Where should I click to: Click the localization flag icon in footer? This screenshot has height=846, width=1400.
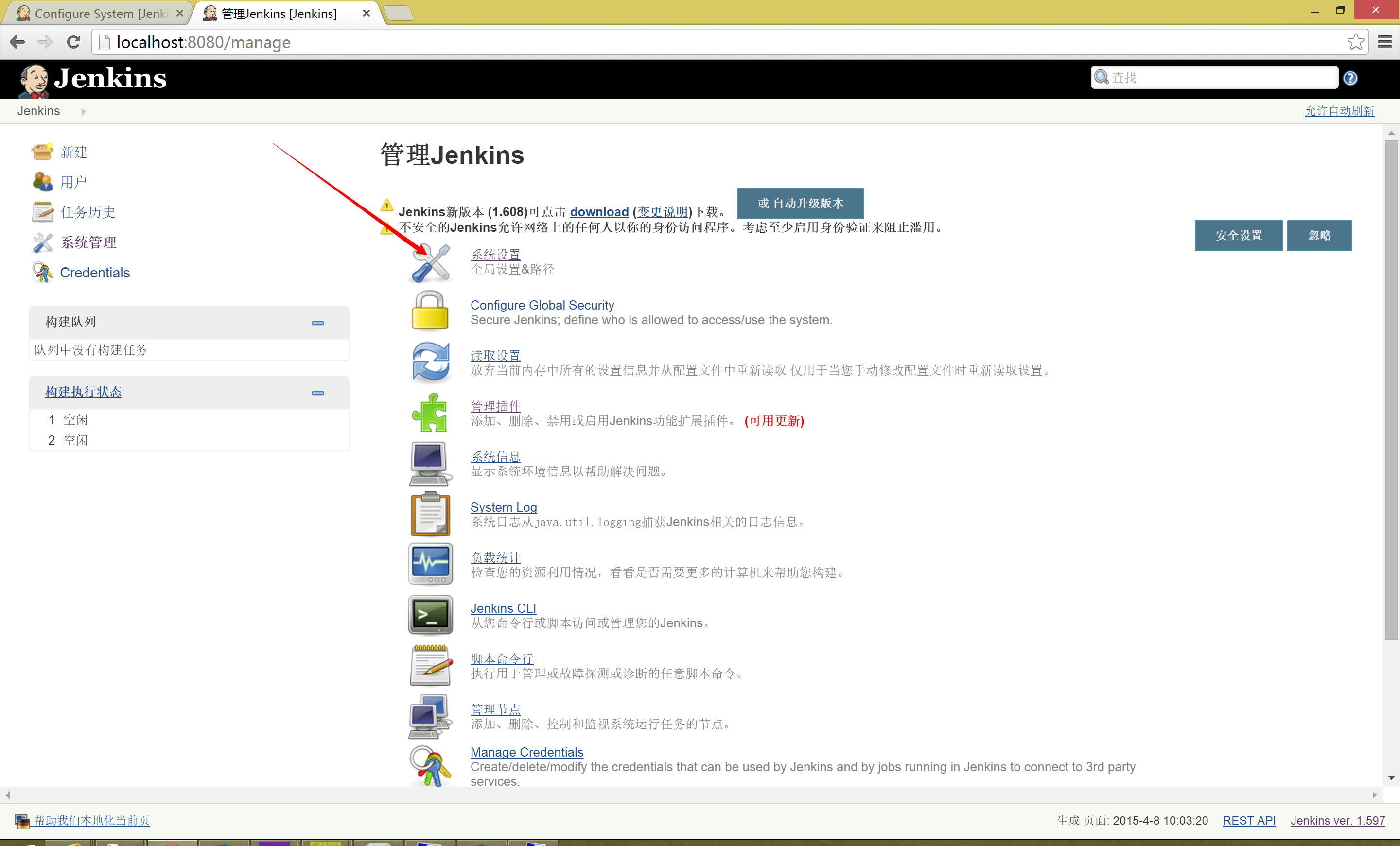[x=21, y=821]
